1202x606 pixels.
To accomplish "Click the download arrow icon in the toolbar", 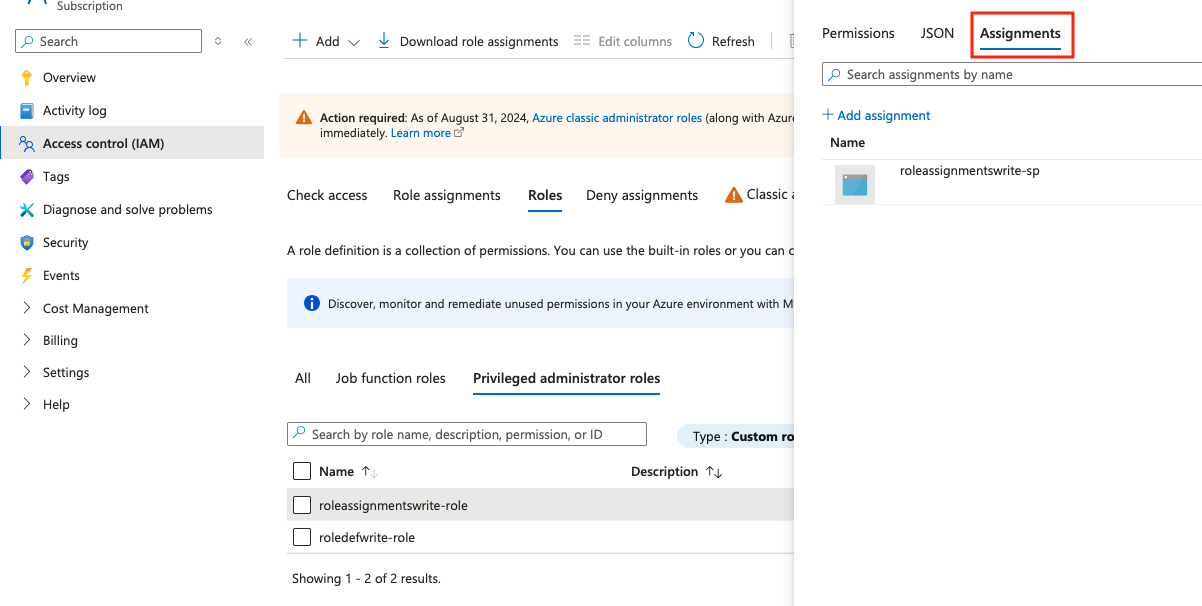I will [384, 41].
